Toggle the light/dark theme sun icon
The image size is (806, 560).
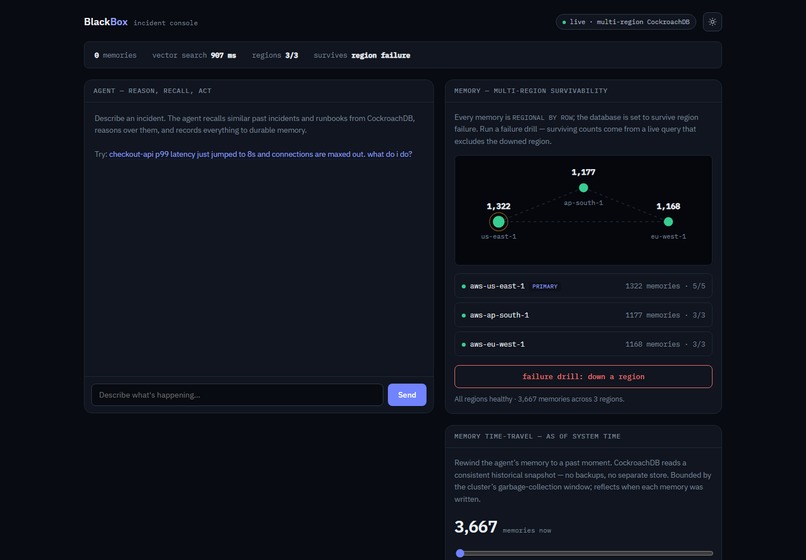click(x=712, y=22)
